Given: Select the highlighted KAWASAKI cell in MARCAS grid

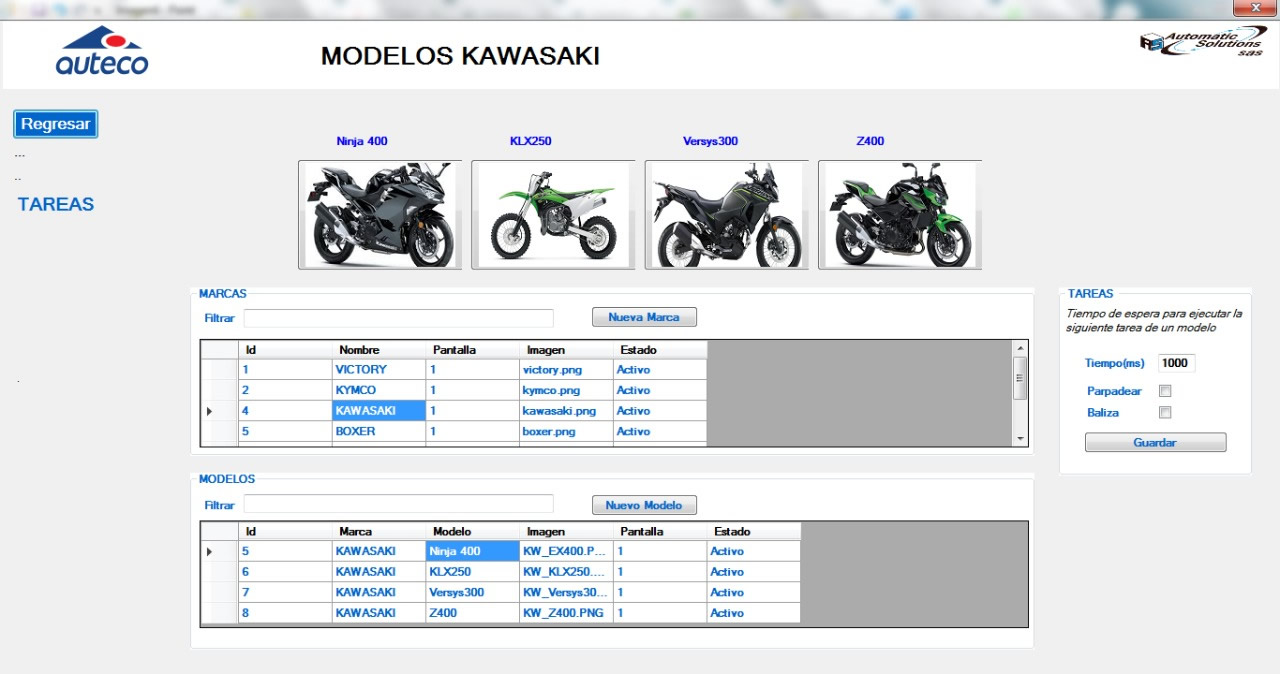Looking at the screenshot, I should point(379,411).
